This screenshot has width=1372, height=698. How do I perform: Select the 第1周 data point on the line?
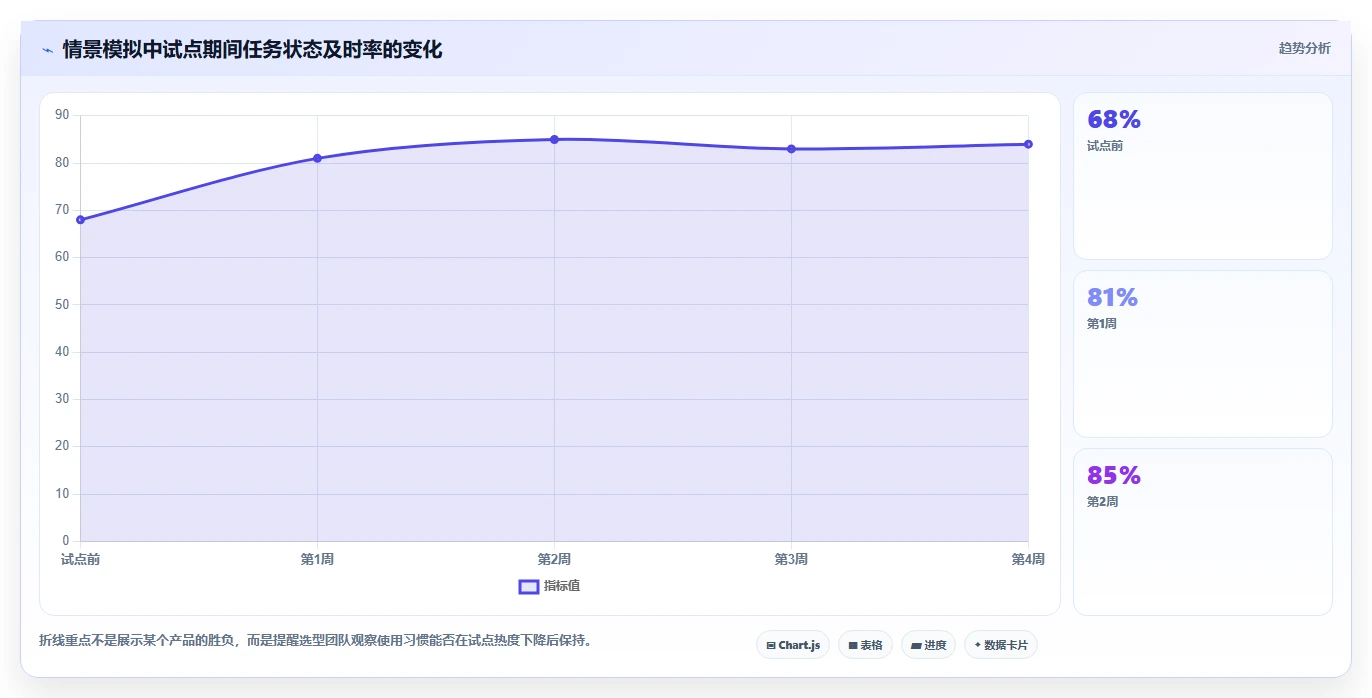[x=317, y=158]
